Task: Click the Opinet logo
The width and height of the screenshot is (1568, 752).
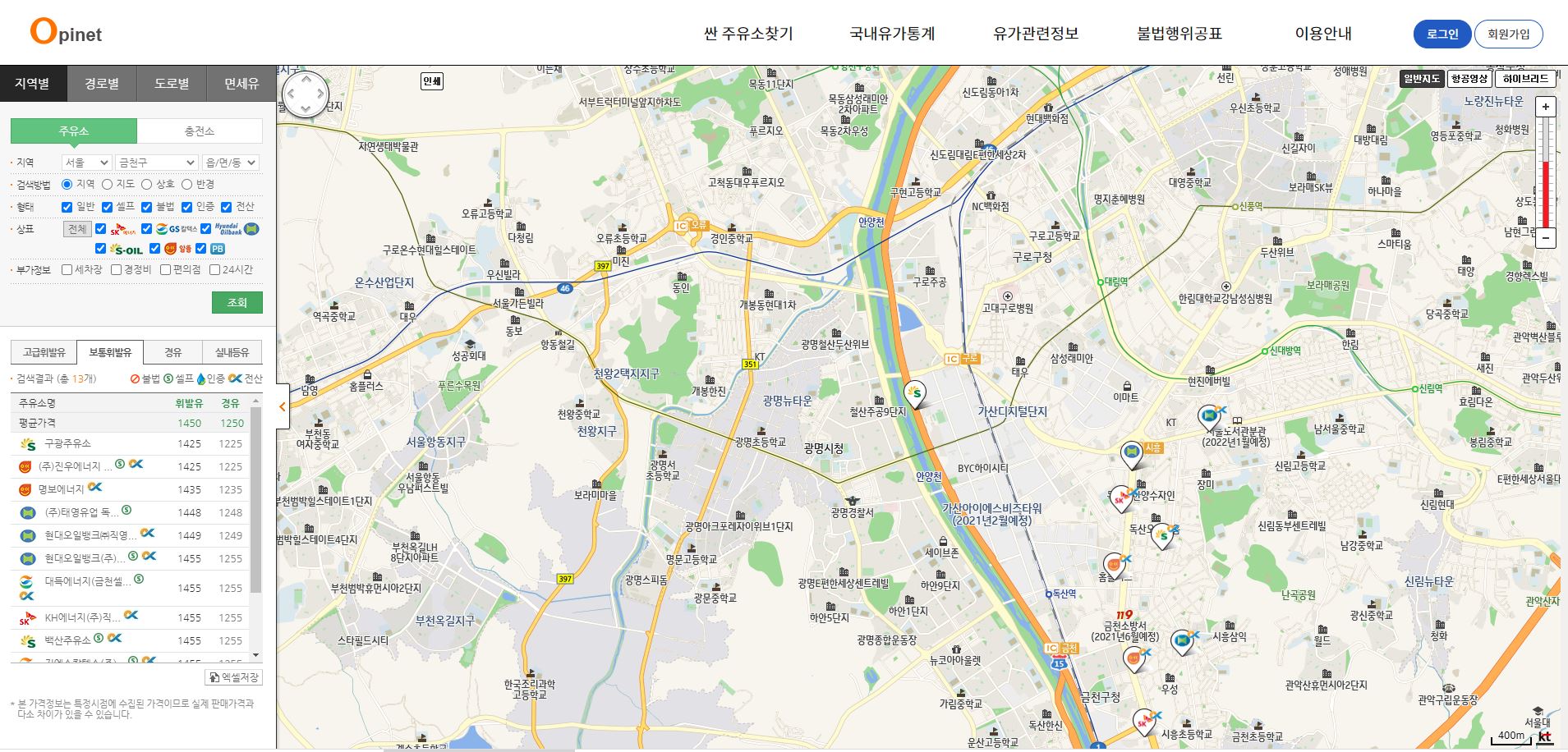Action: pos(66,32)
